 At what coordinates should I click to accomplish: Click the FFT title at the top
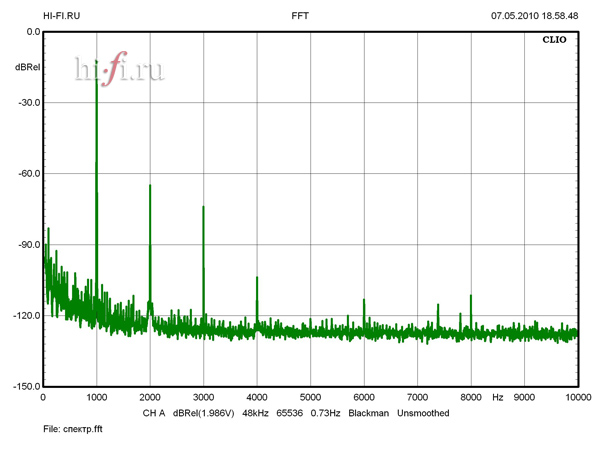[x=300, y=16]
